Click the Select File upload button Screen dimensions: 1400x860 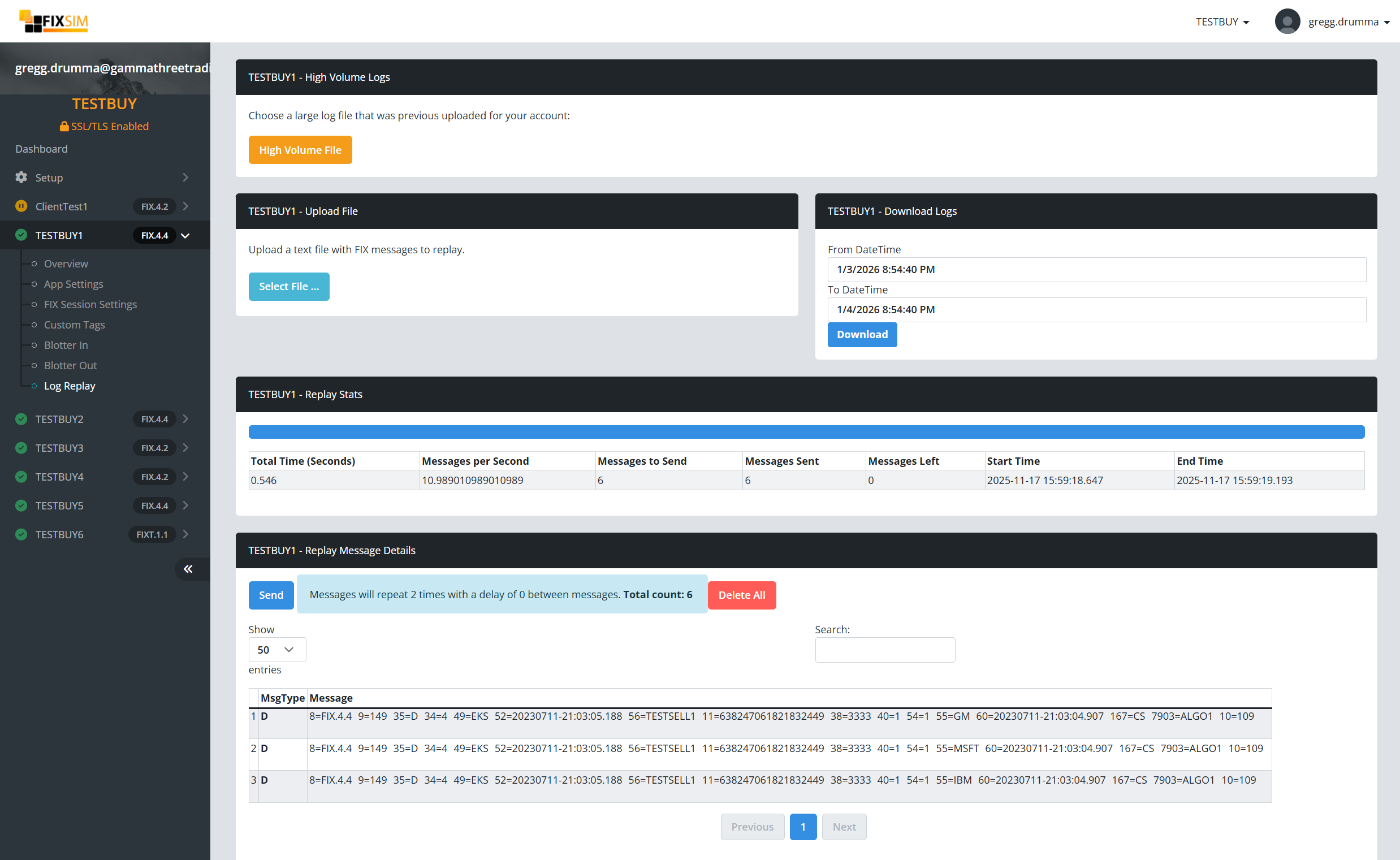point(289,287)
